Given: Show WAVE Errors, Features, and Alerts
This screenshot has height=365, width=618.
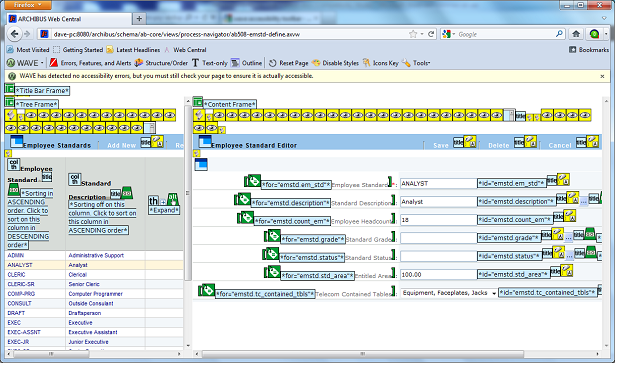Looking at the screenshot, I should pyautogui.click(x=91, y=63).
